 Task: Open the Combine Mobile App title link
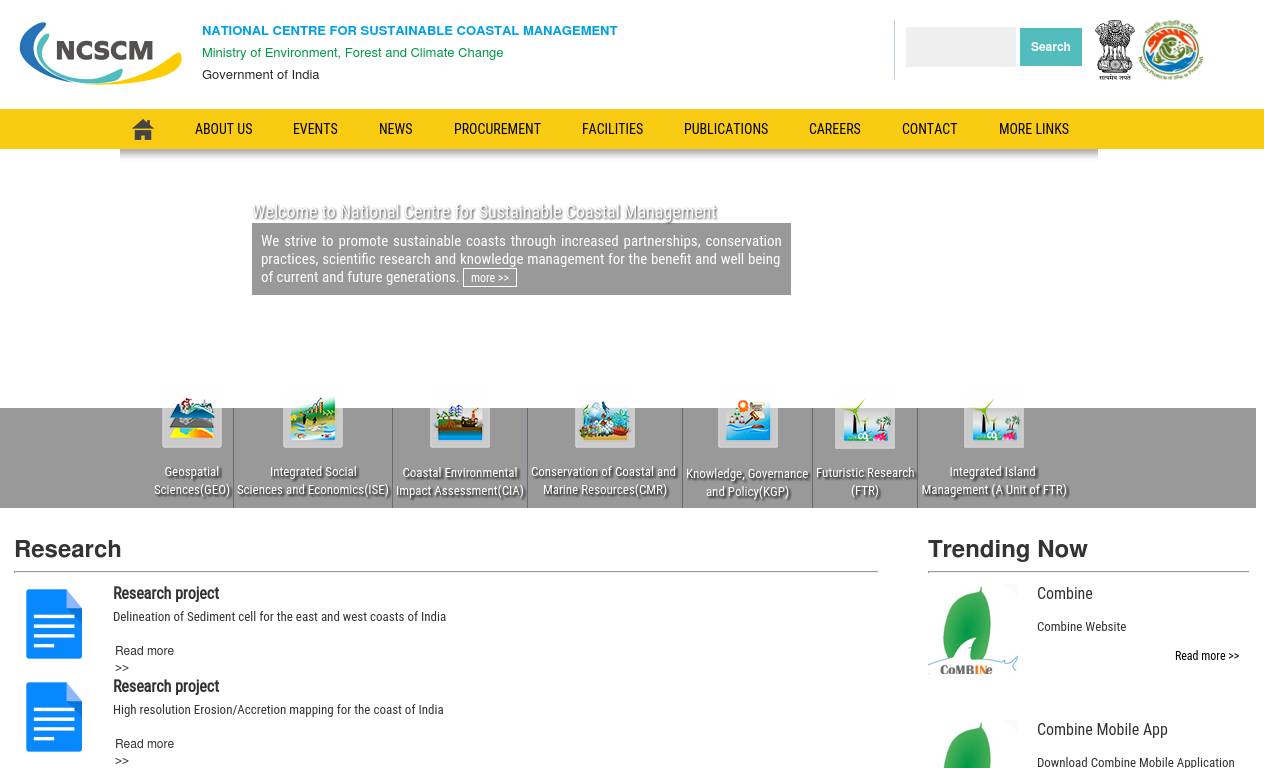(x=1102, y=730)
